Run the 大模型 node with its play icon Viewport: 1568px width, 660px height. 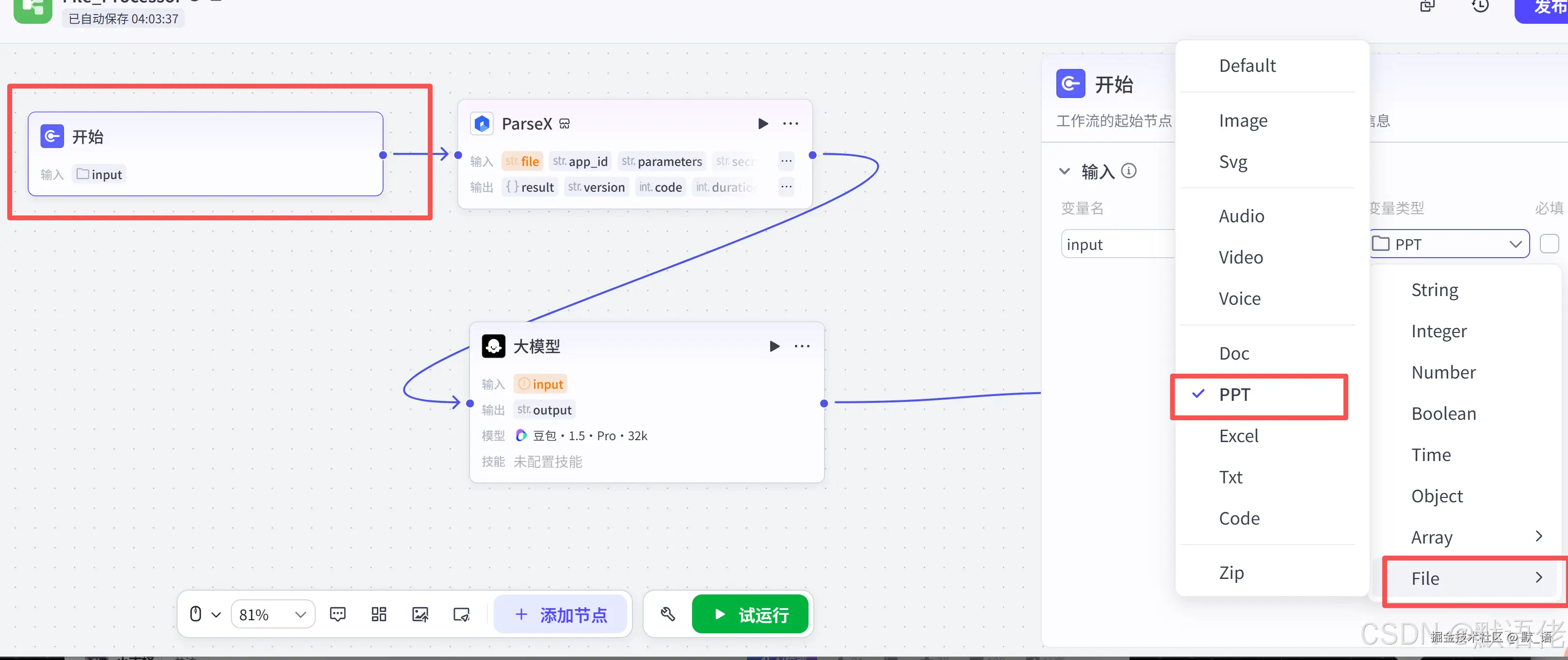[x=774, y=346]
